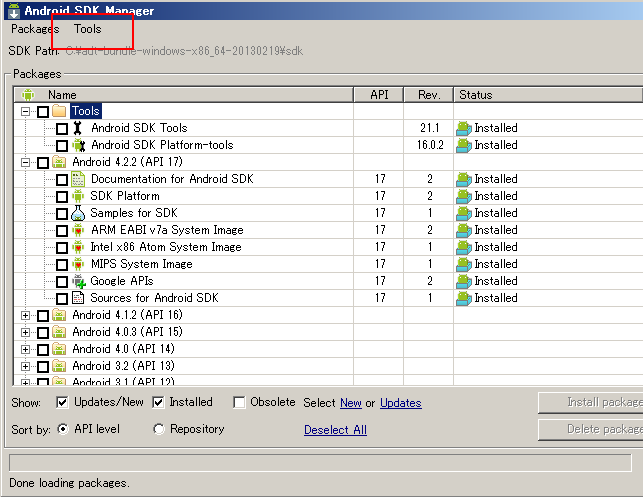Click the Name column header
643x497 pixels.
[x=183, y=95]
